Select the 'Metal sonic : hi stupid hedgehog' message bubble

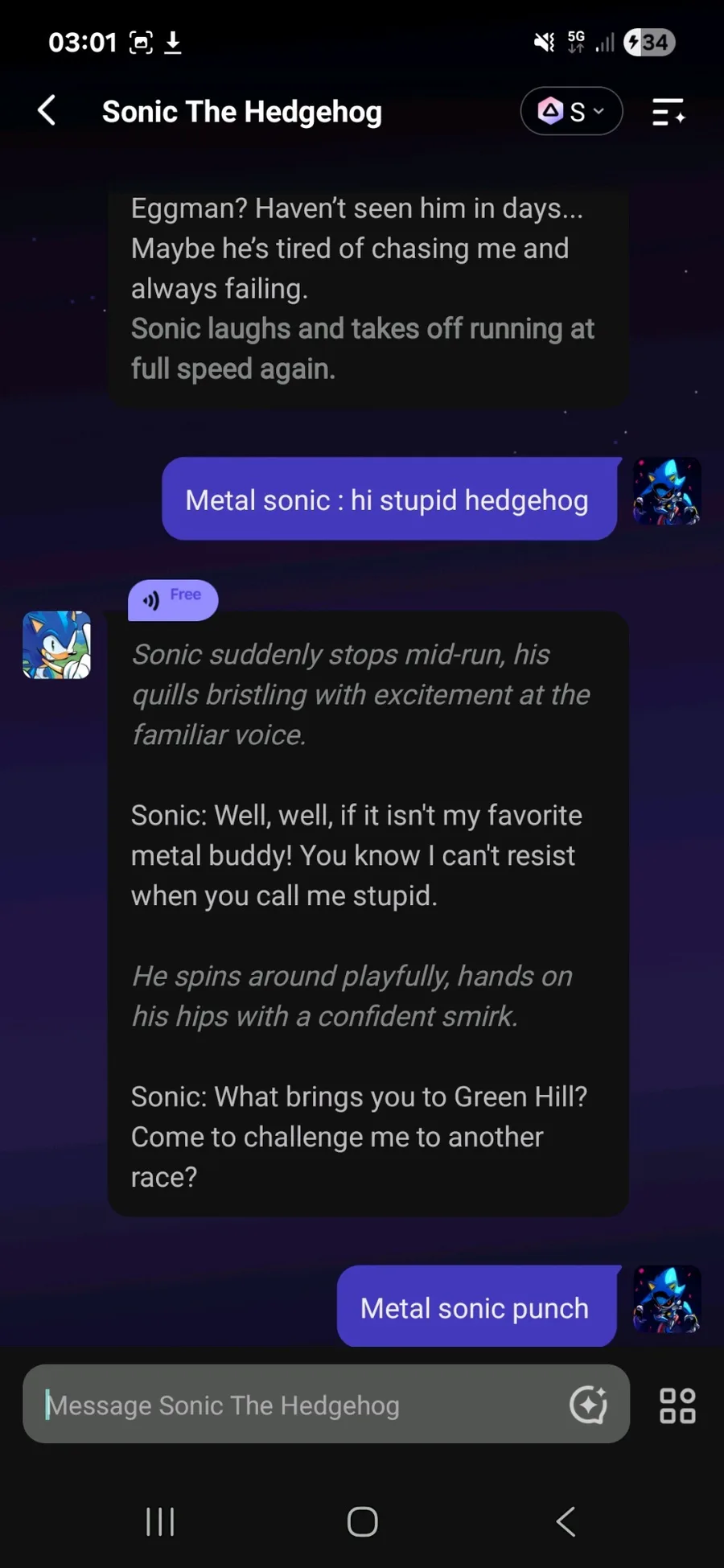[x=389, y=499]
